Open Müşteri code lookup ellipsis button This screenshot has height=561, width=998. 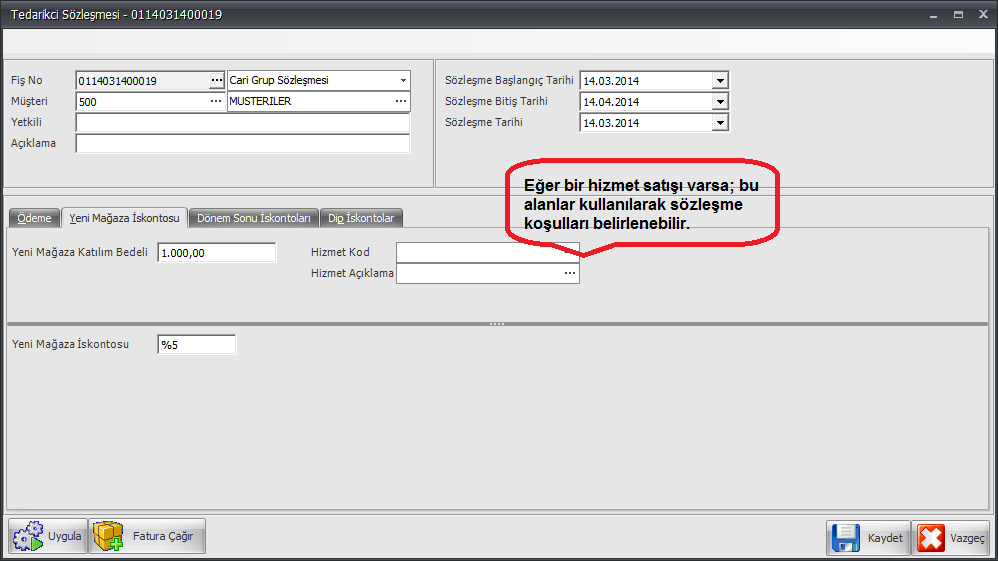click(x=217, y=101)
